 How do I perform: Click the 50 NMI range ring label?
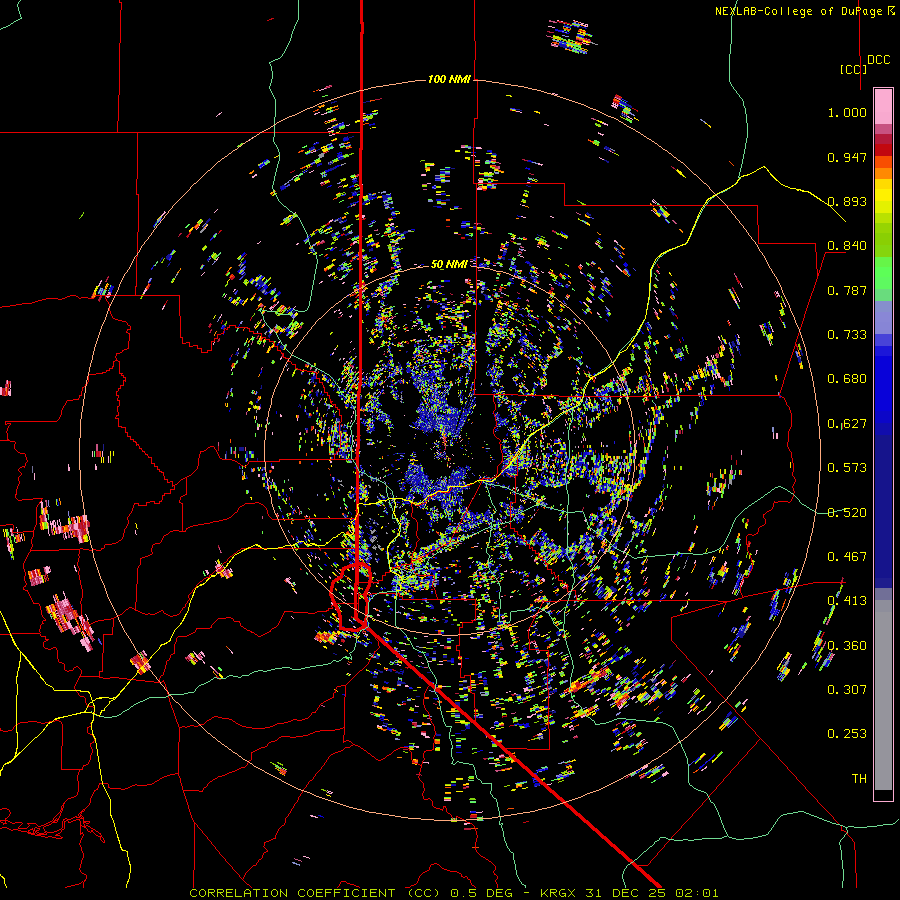(x=449, y=264)
